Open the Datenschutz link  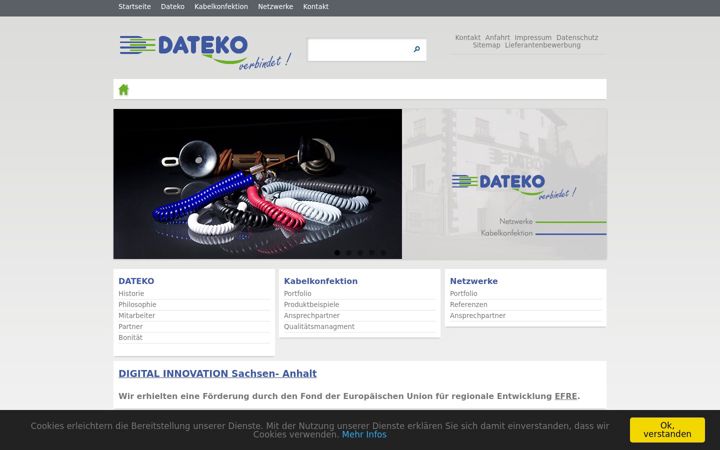coord(577,38)
